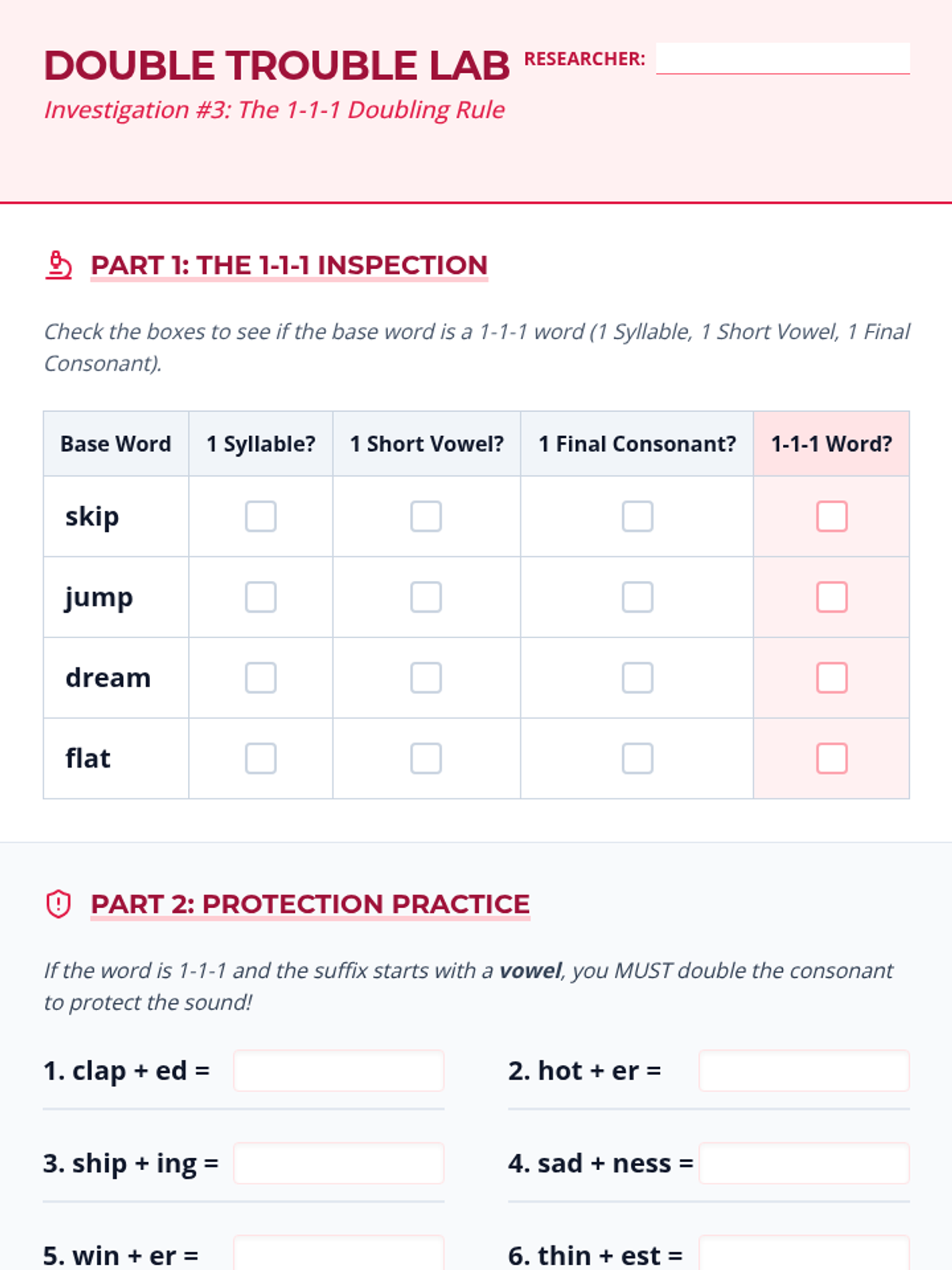Click the answer field for ship + ing
Image resolution: width=952 pixels, height=1270 pixels.
339,1163
